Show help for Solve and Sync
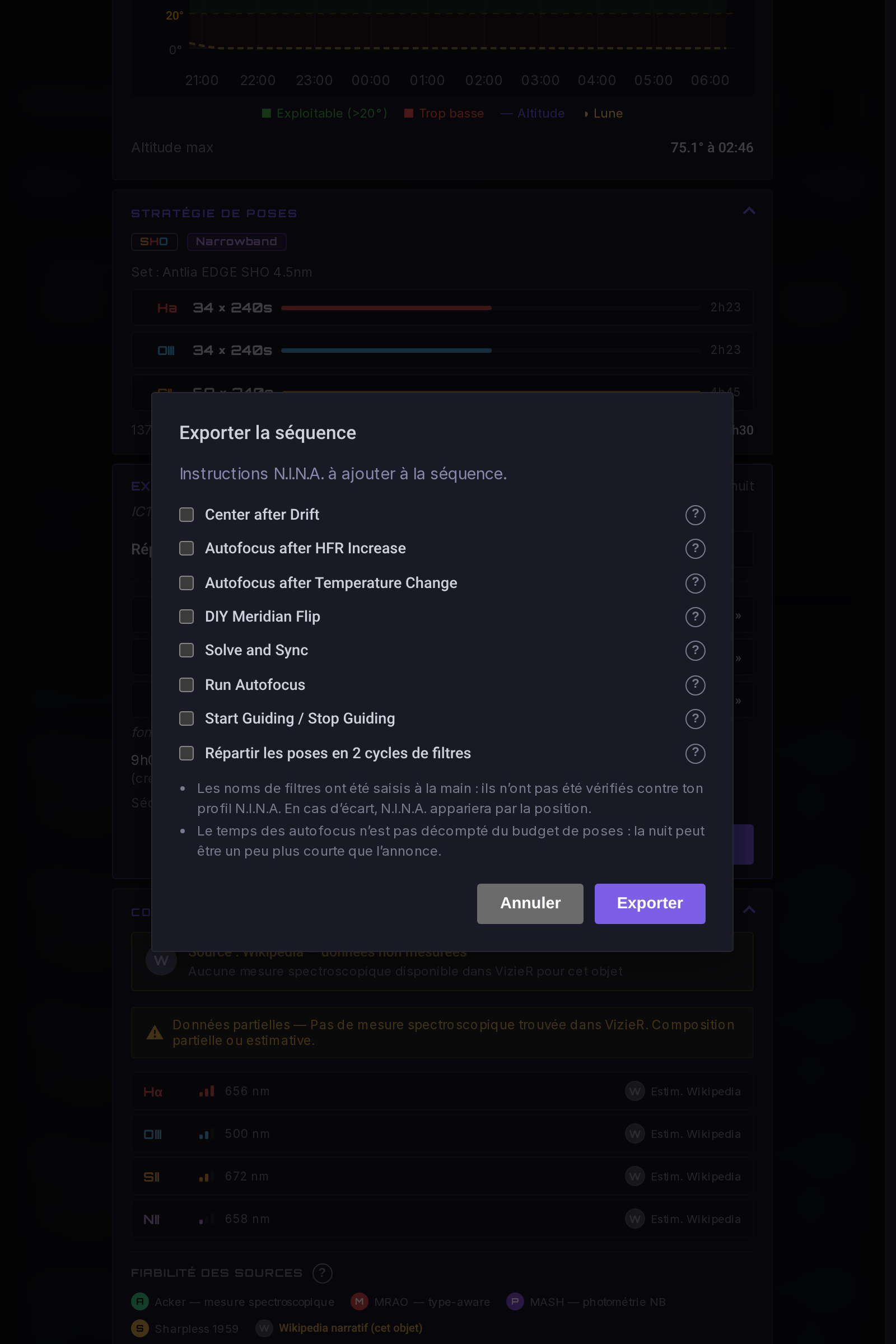 [x=695, y=650]
